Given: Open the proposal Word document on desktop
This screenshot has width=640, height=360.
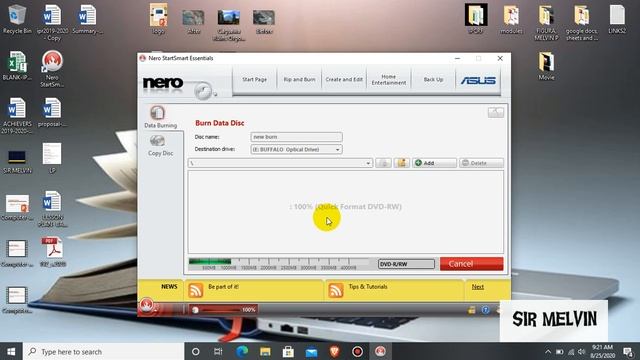Looking at the screenshot, I should [x=52, y=112].
